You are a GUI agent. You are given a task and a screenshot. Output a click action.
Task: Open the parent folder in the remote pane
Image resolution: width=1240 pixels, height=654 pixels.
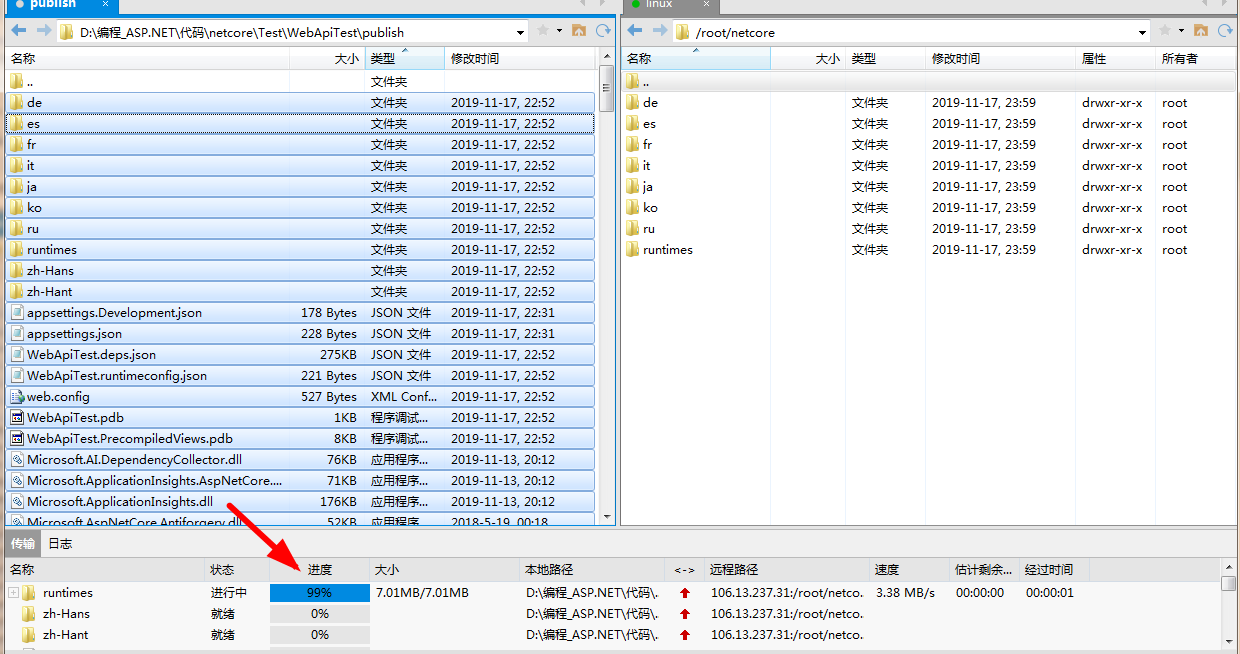(1200, 31)
